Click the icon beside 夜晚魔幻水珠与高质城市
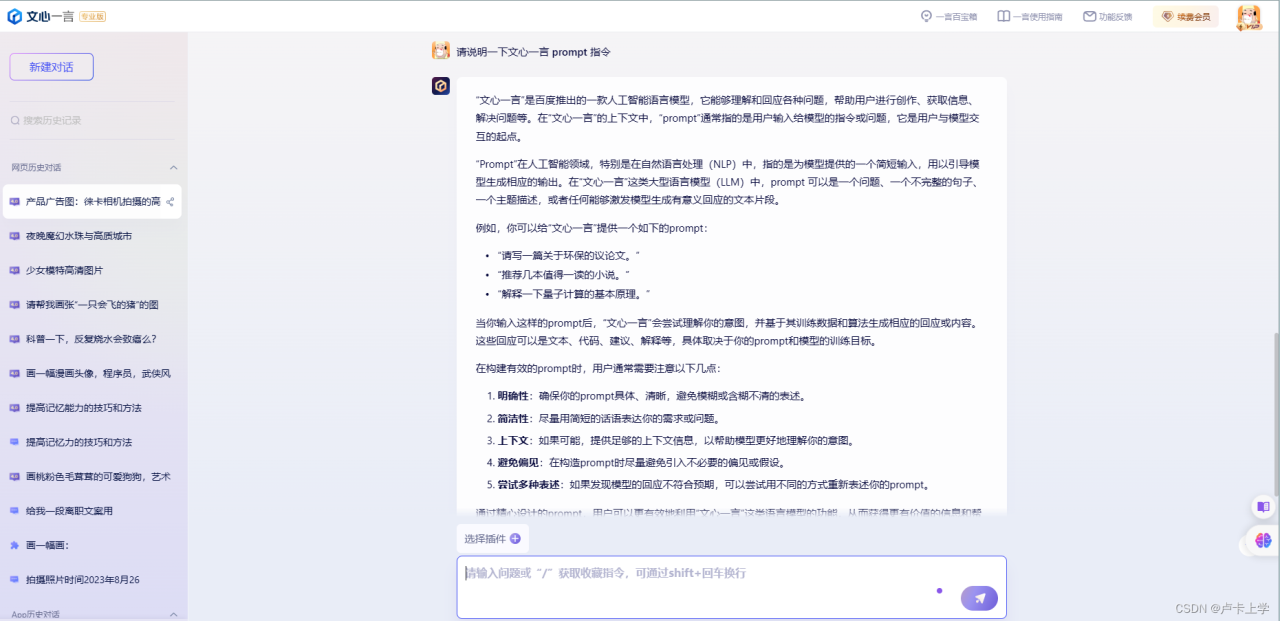Image resolution: width=1280 pixels, height=621 pixels. pos(14,236)
